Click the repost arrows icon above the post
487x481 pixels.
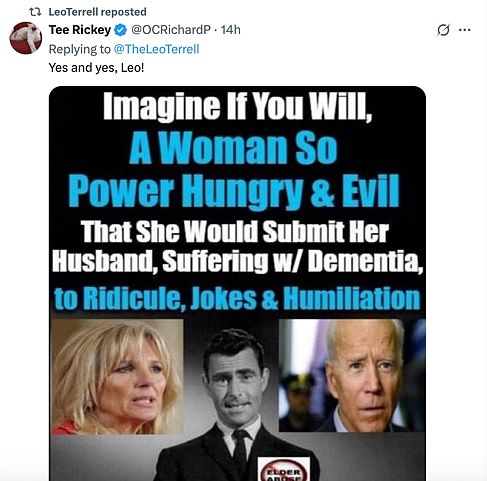[x=35, y=12]
